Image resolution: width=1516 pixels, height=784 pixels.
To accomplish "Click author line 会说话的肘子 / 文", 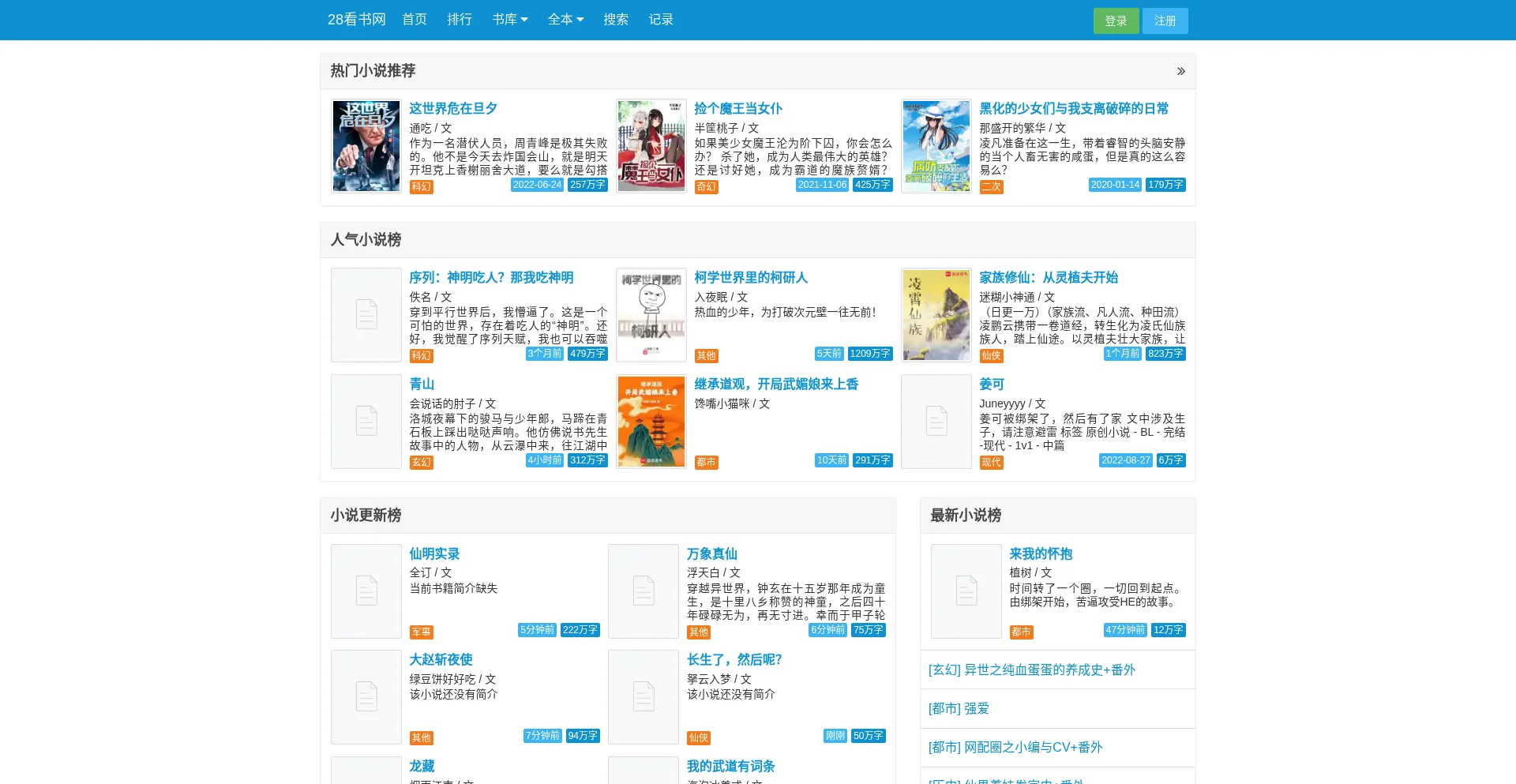I will click(x=452, y=403).
